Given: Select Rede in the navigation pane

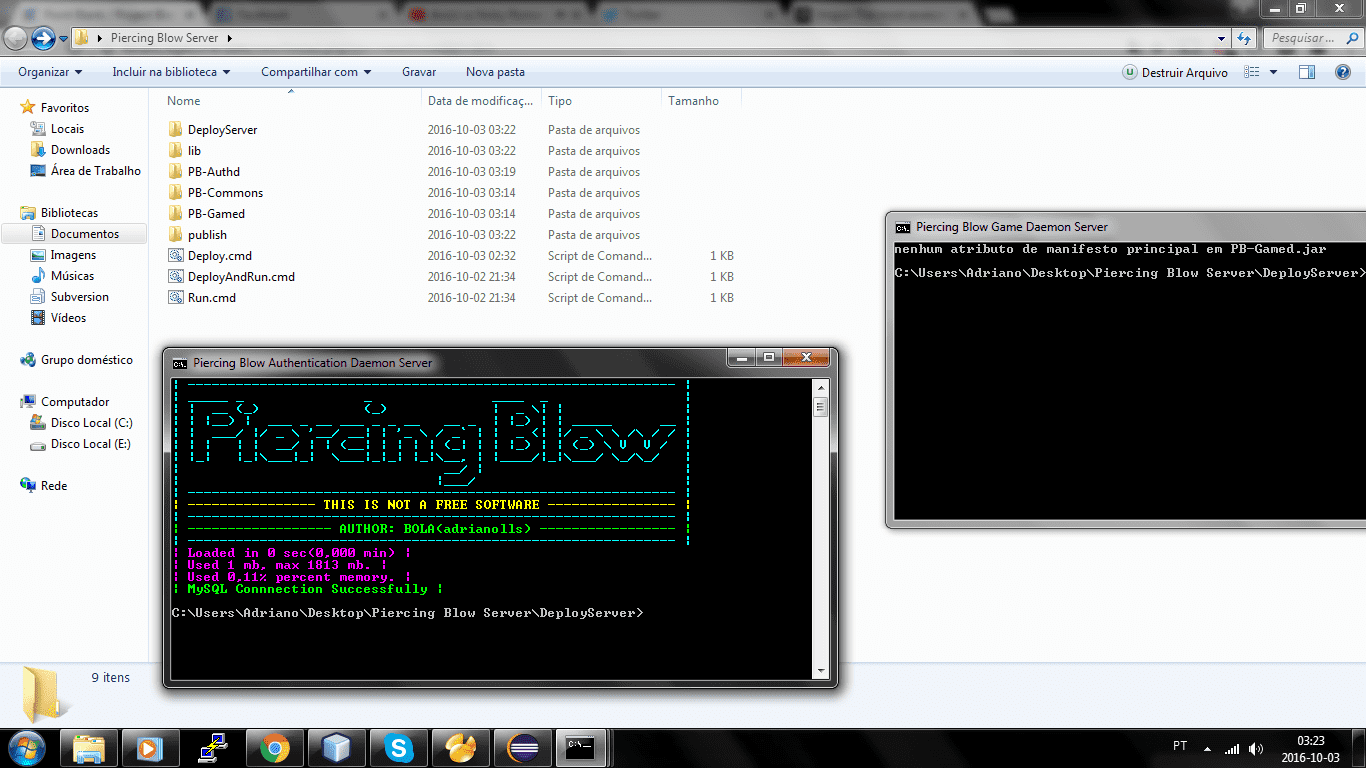Looking at the screenshot, I should 54,486.
